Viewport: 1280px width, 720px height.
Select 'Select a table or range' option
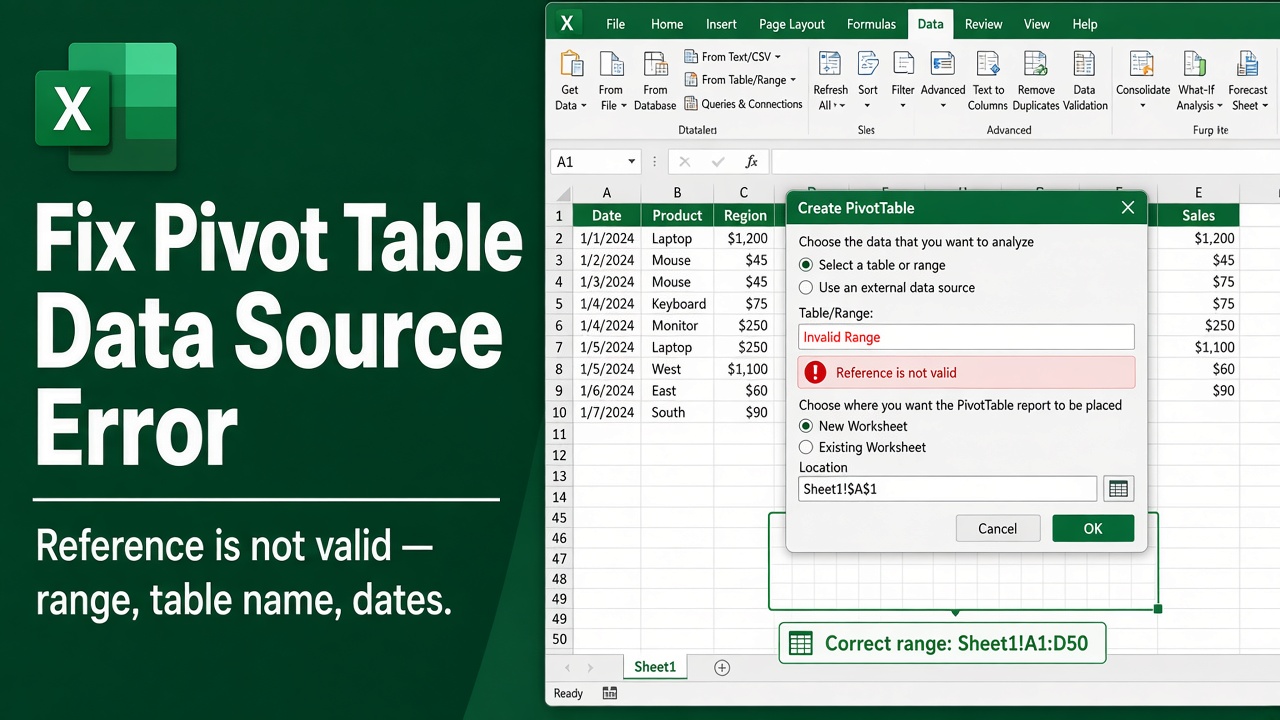806,265
